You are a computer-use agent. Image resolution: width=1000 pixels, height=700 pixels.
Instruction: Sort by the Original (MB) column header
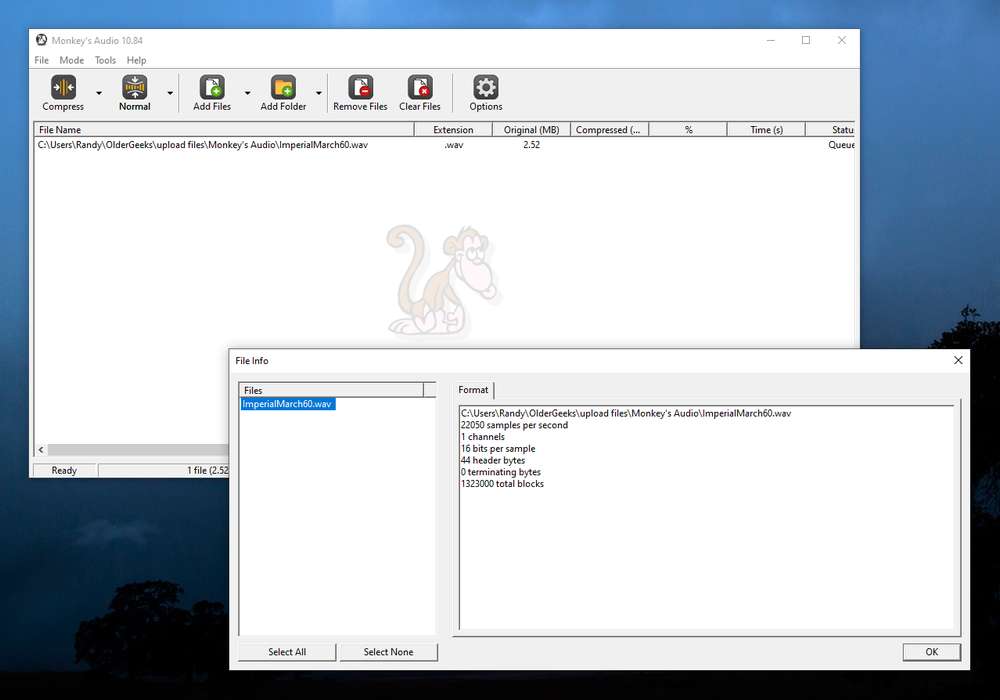[531, 129]
